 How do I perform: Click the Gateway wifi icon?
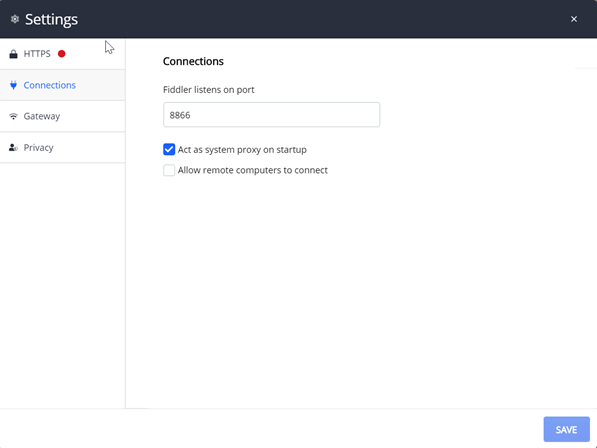(13, 116)
